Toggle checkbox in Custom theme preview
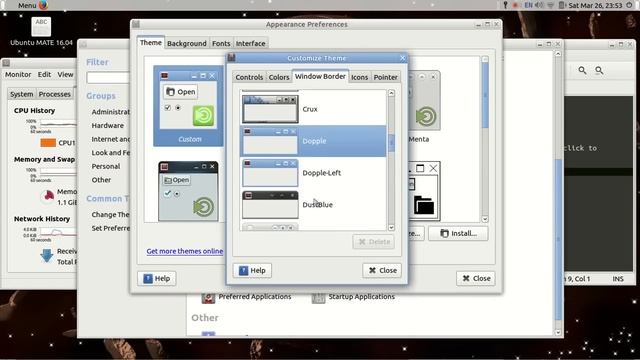This screenshot has width=640, height=360. point(167,108)
